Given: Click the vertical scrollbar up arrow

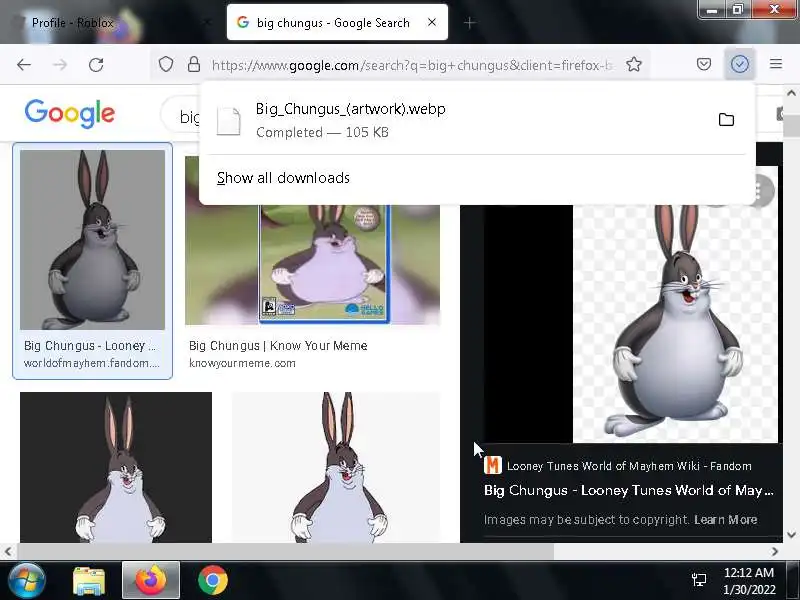Looking at the screenshot, I should pos(791,93).
